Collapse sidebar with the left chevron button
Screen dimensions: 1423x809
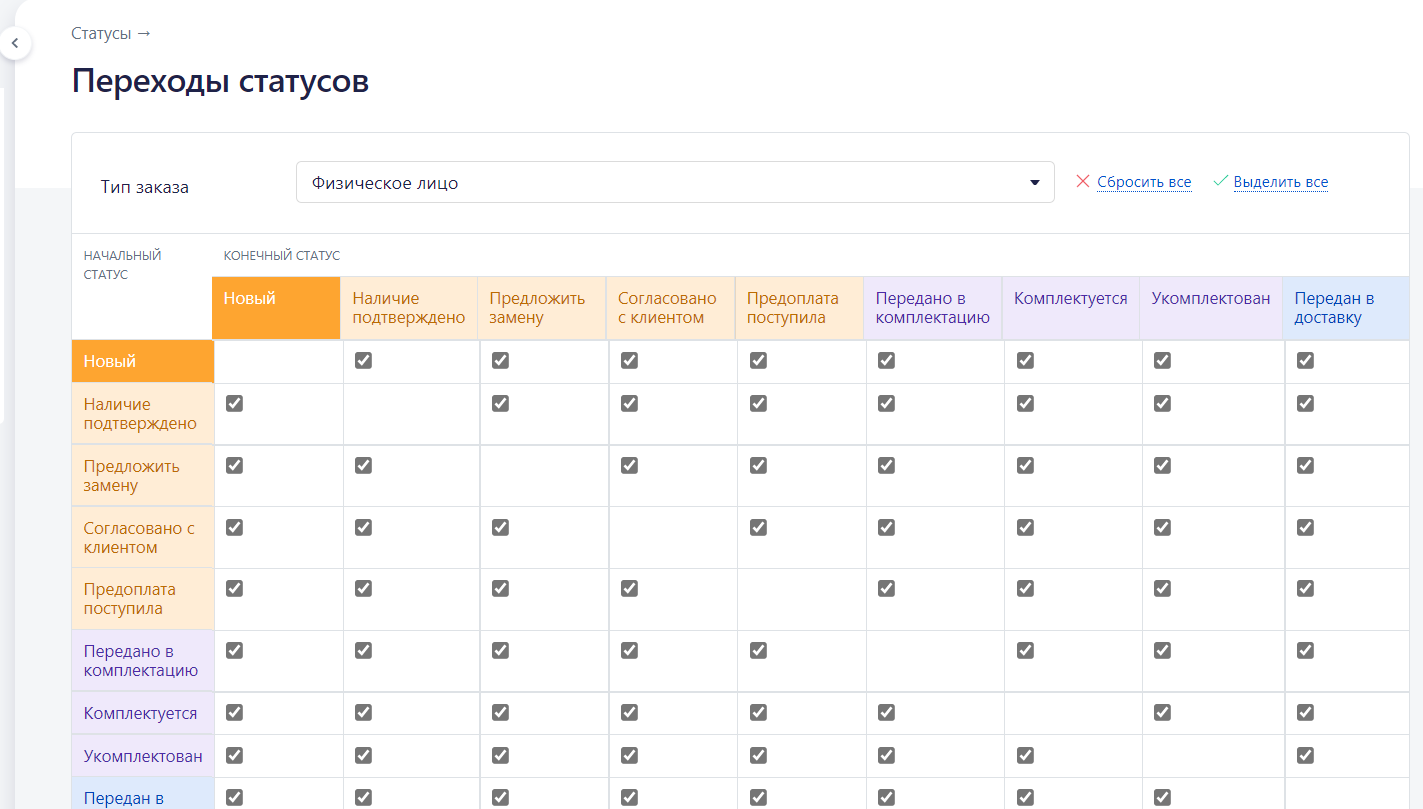click(x=15, y=44)
